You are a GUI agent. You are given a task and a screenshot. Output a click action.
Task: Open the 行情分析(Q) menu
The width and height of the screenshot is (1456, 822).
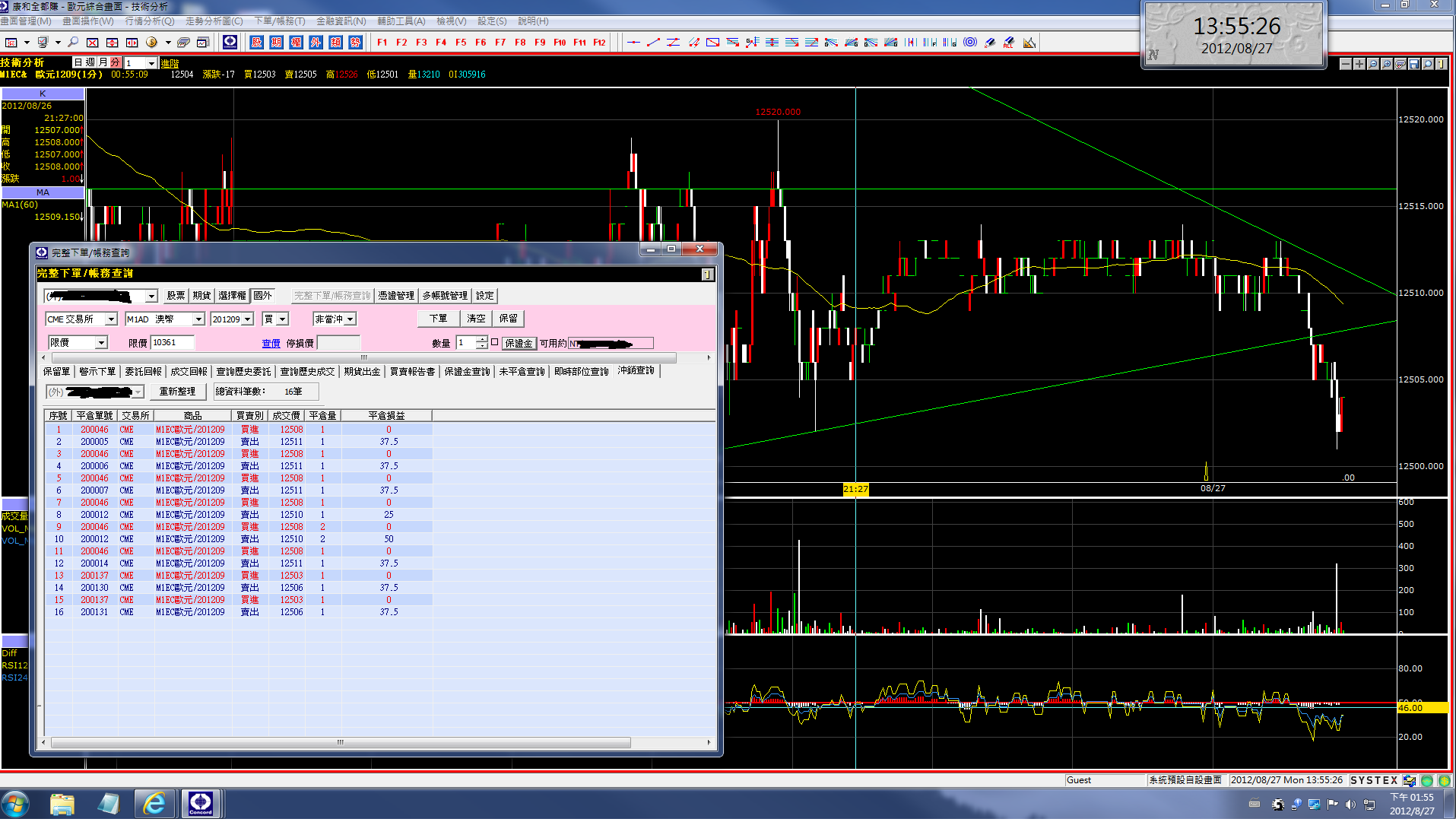pyautogui.click(x=149, y=21)
